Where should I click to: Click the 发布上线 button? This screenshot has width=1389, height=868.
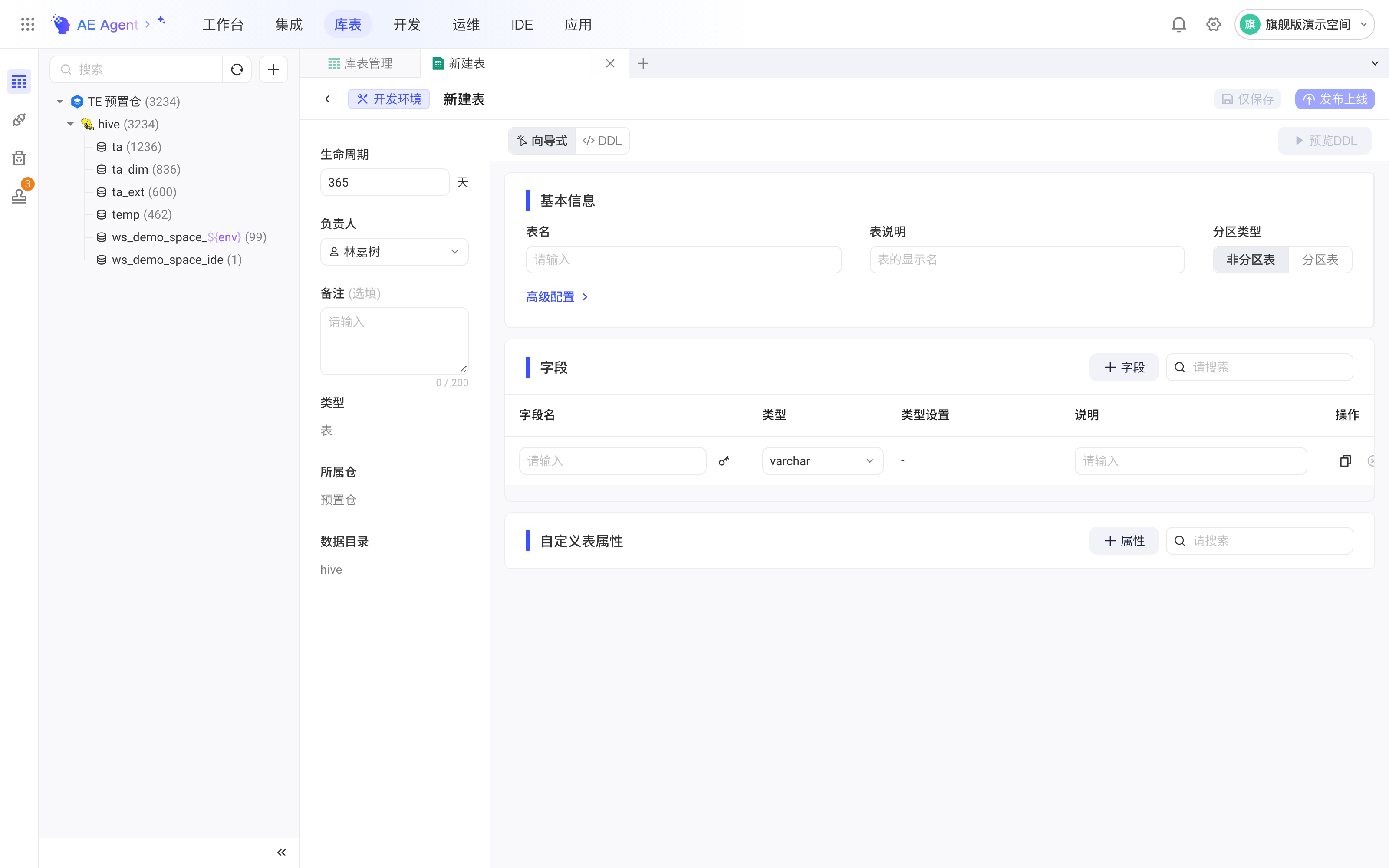[x=1334, y=99]
